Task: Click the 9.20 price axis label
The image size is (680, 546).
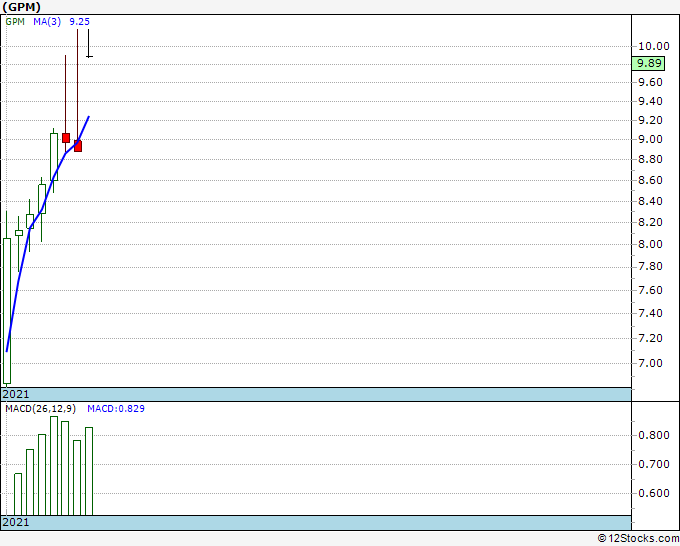Action: [650, 120]
